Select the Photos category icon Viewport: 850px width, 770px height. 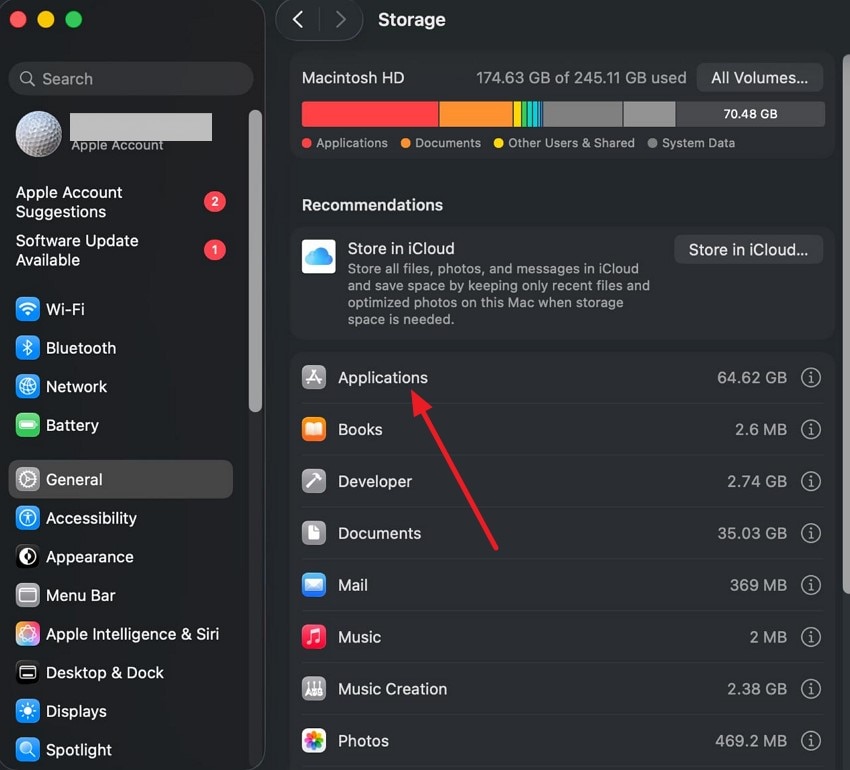pos(314,740)
